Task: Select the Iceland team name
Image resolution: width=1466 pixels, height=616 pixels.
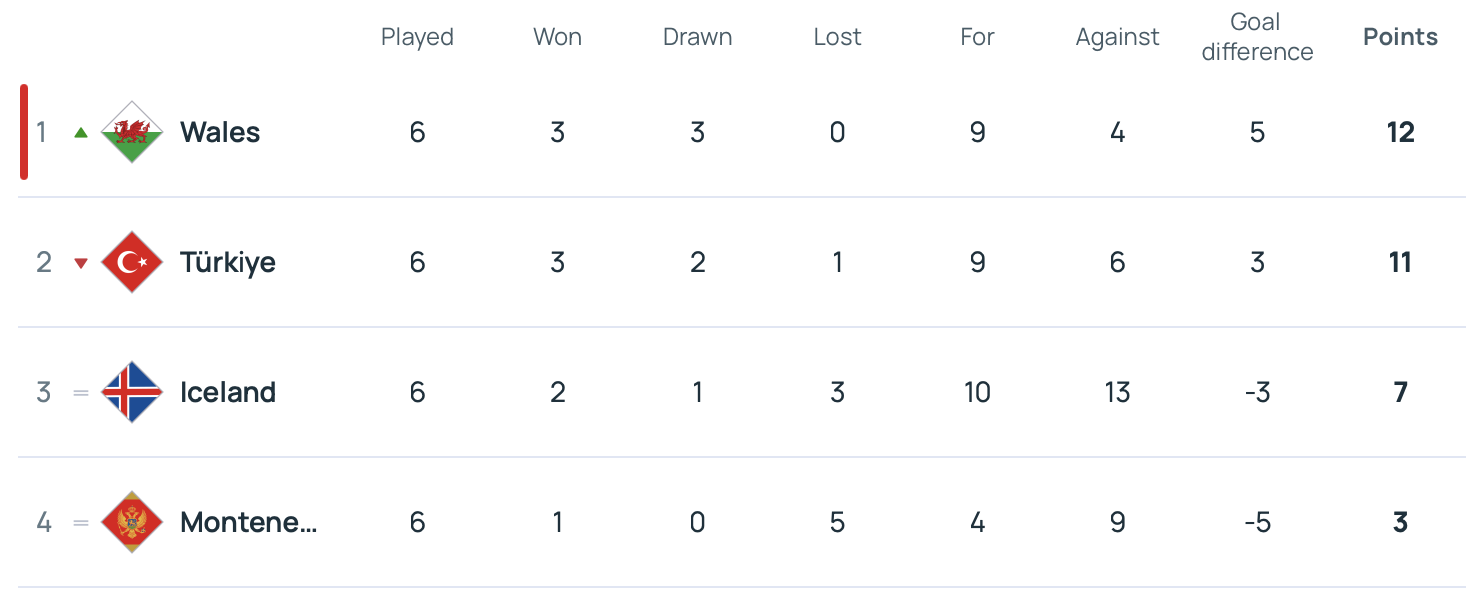Action: point(228,392)
